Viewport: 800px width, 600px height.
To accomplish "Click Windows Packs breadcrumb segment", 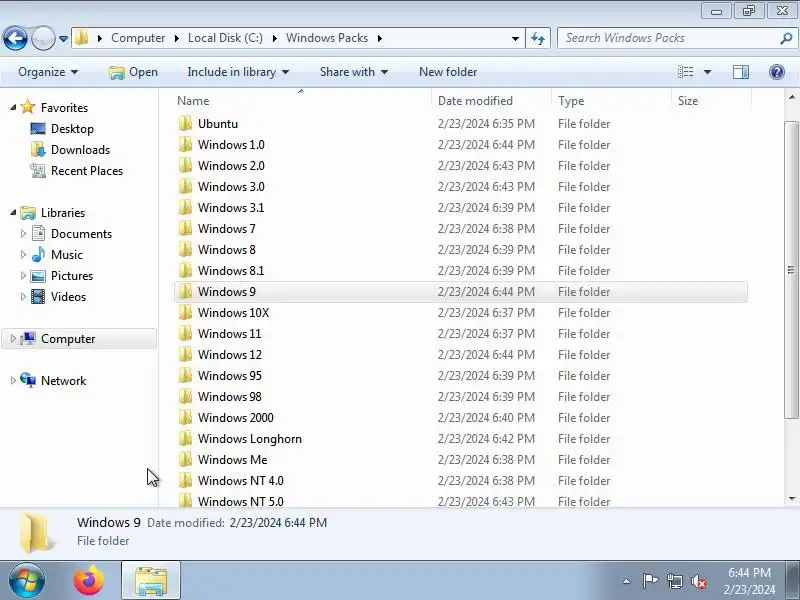I will coord(327,38).
